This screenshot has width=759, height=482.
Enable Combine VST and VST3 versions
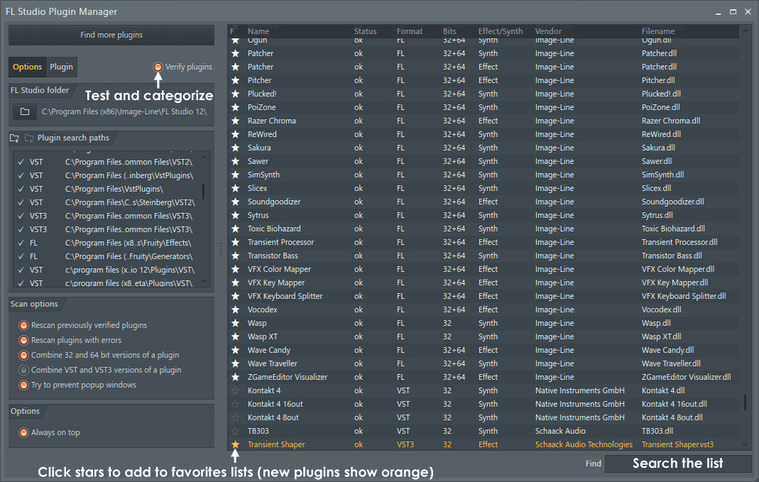[x=23, y=370]
